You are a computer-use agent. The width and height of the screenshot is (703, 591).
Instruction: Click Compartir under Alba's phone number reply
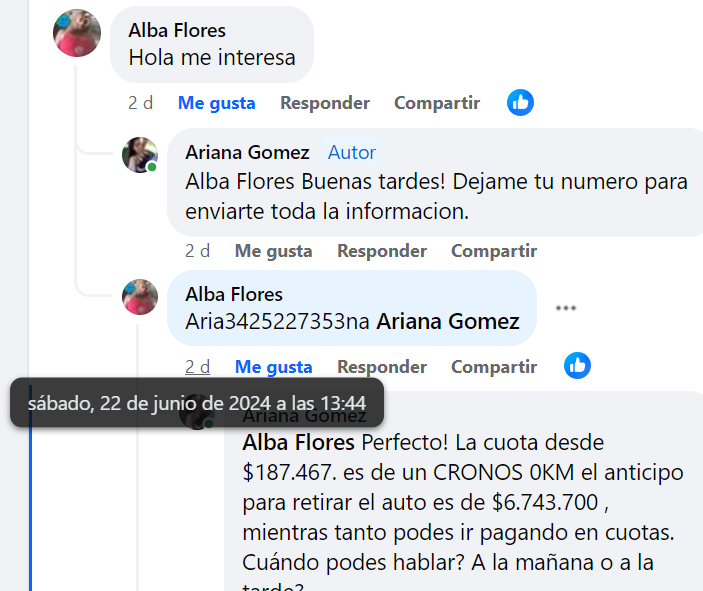point(494,367)
